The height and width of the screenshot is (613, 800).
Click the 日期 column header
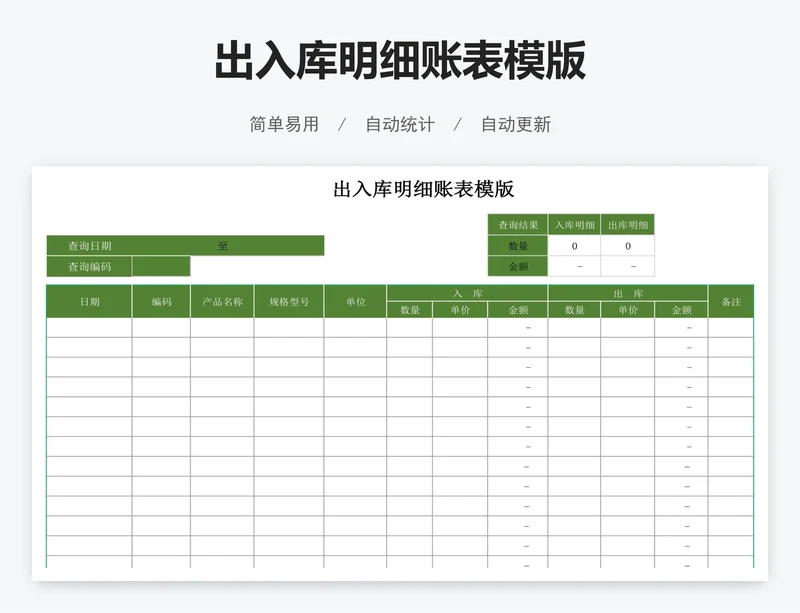click(x=89, y=301)
